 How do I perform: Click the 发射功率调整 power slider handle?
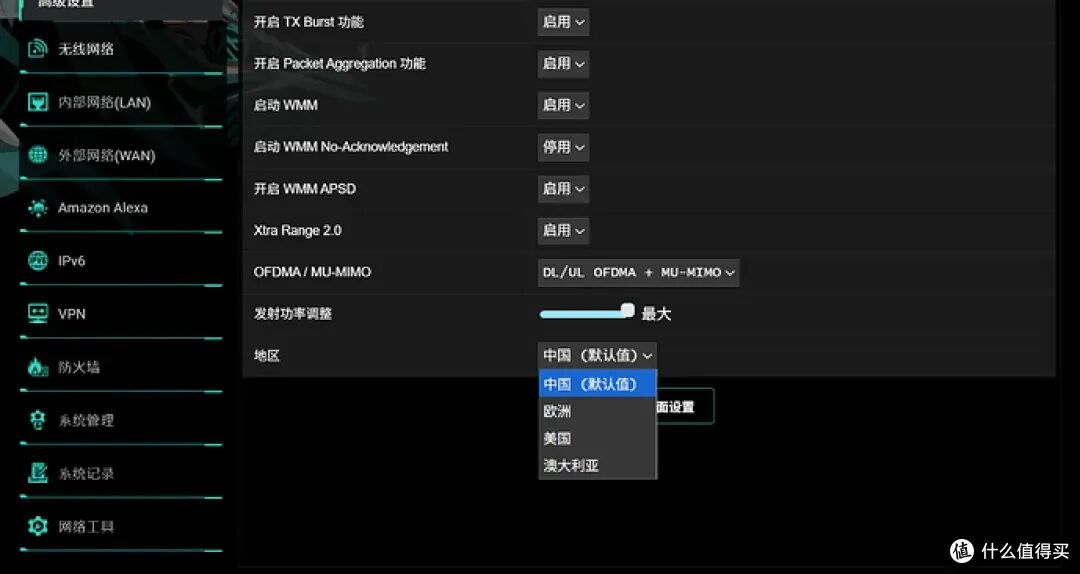627,310
